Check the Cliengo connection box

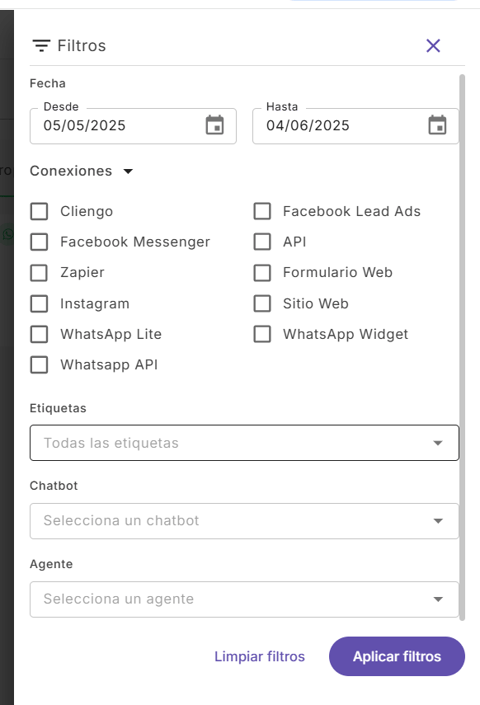click(39, 211)
